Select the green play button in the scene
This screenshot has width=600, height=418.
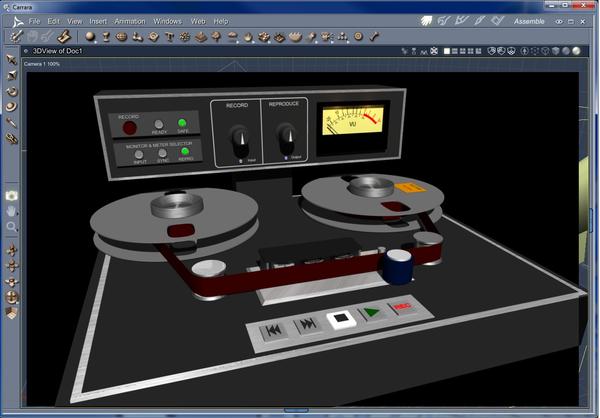[371, 313]
